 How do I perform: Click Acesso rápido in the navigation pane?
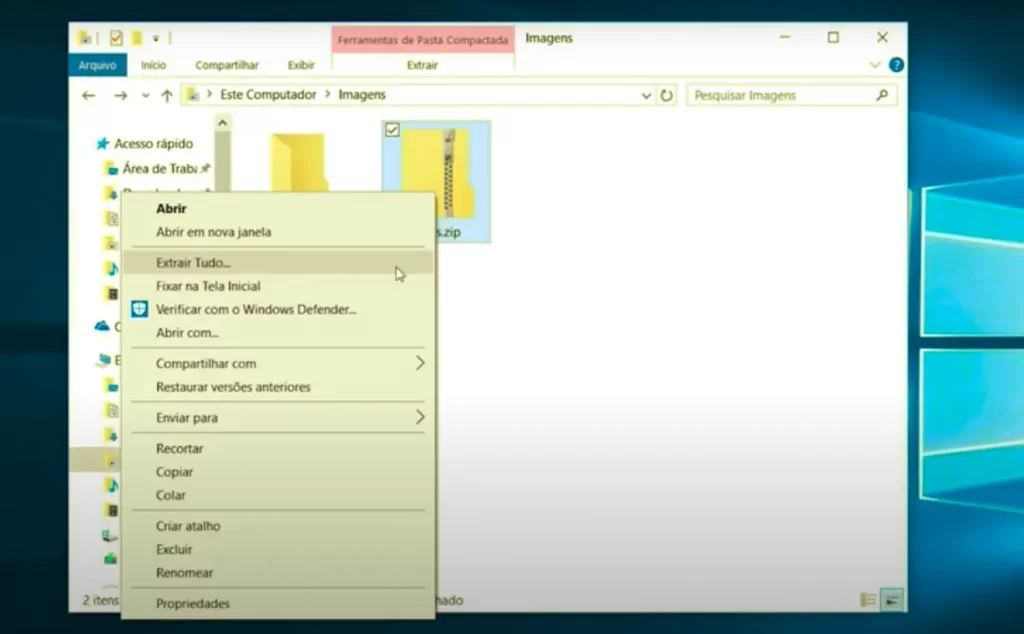[153, 144]
